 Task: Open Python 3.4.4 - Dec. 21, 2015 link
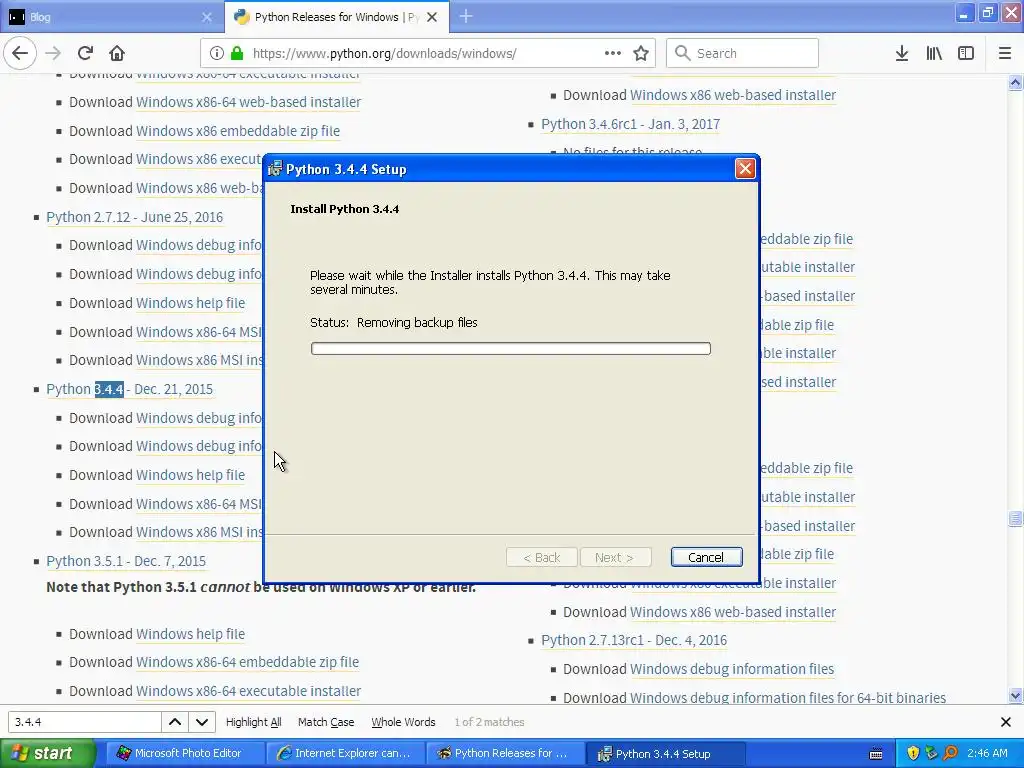point(129,389)
